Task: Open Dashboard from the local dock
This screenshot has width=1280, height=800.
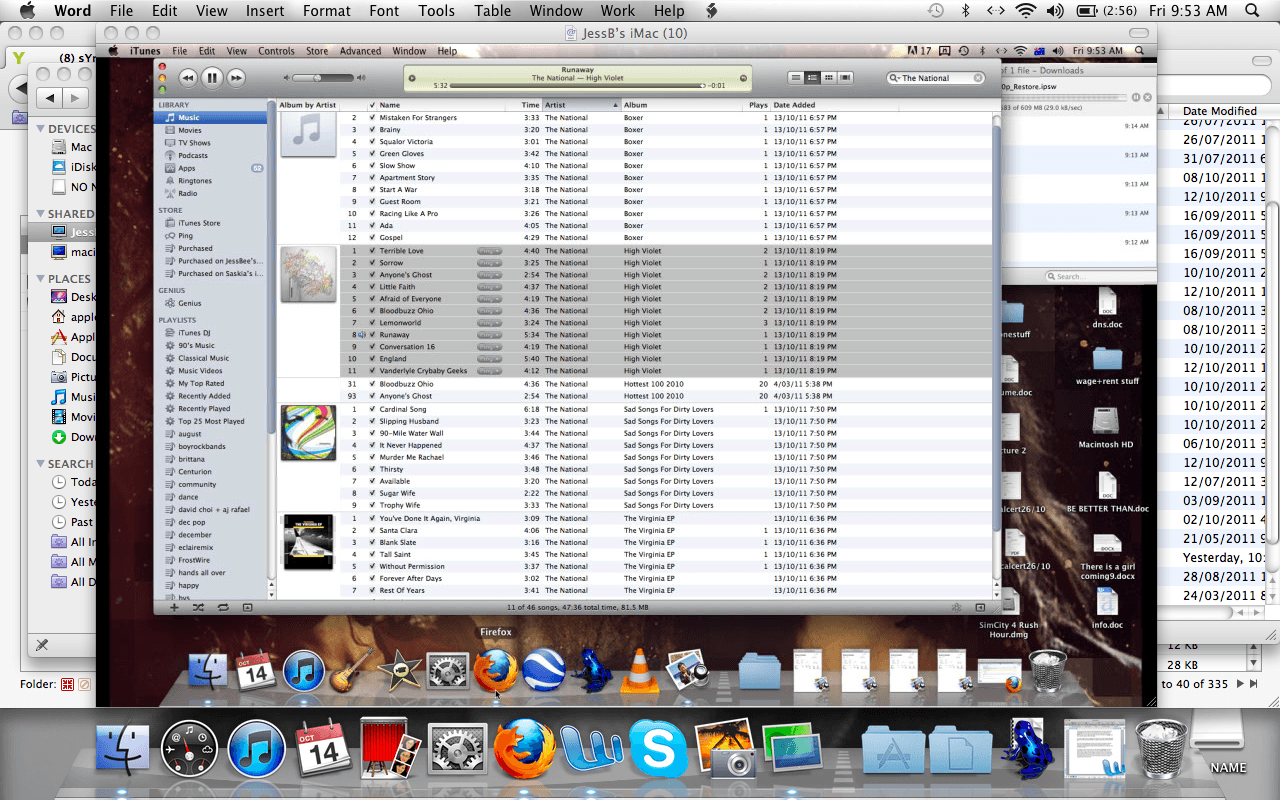Action: 189,750
